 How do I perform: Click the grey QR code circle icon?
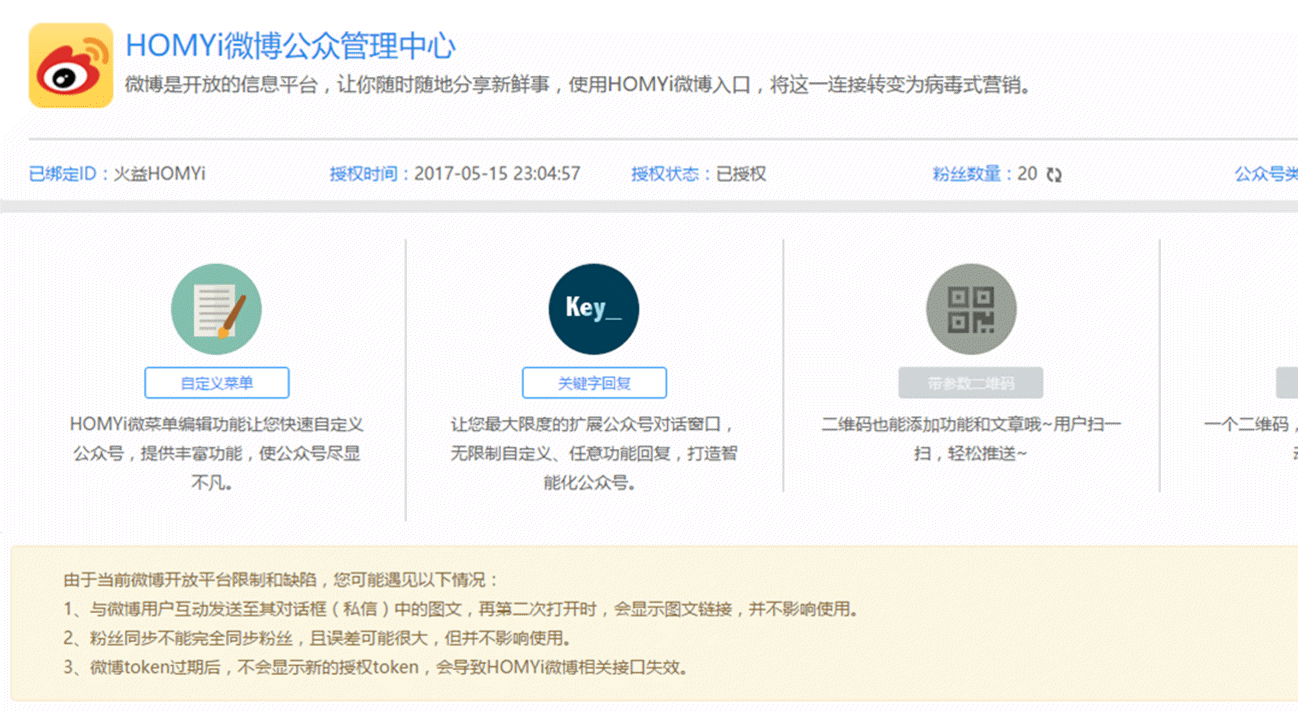(x=971, y=309)
